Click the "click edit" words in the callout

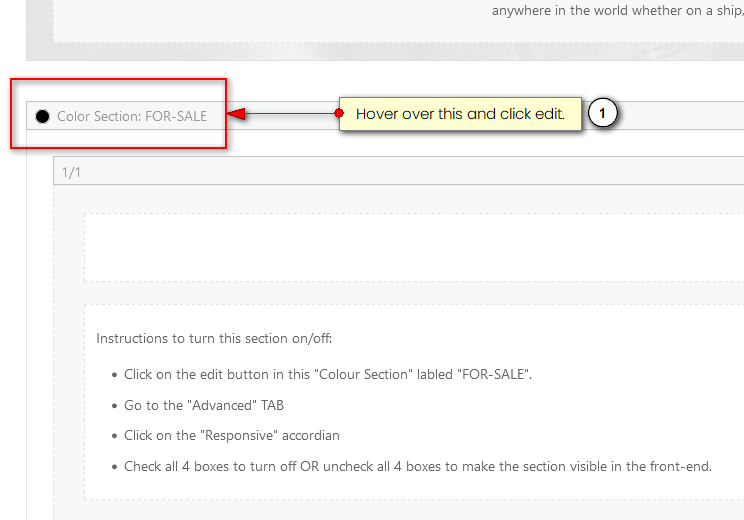[x=532, y=114]
